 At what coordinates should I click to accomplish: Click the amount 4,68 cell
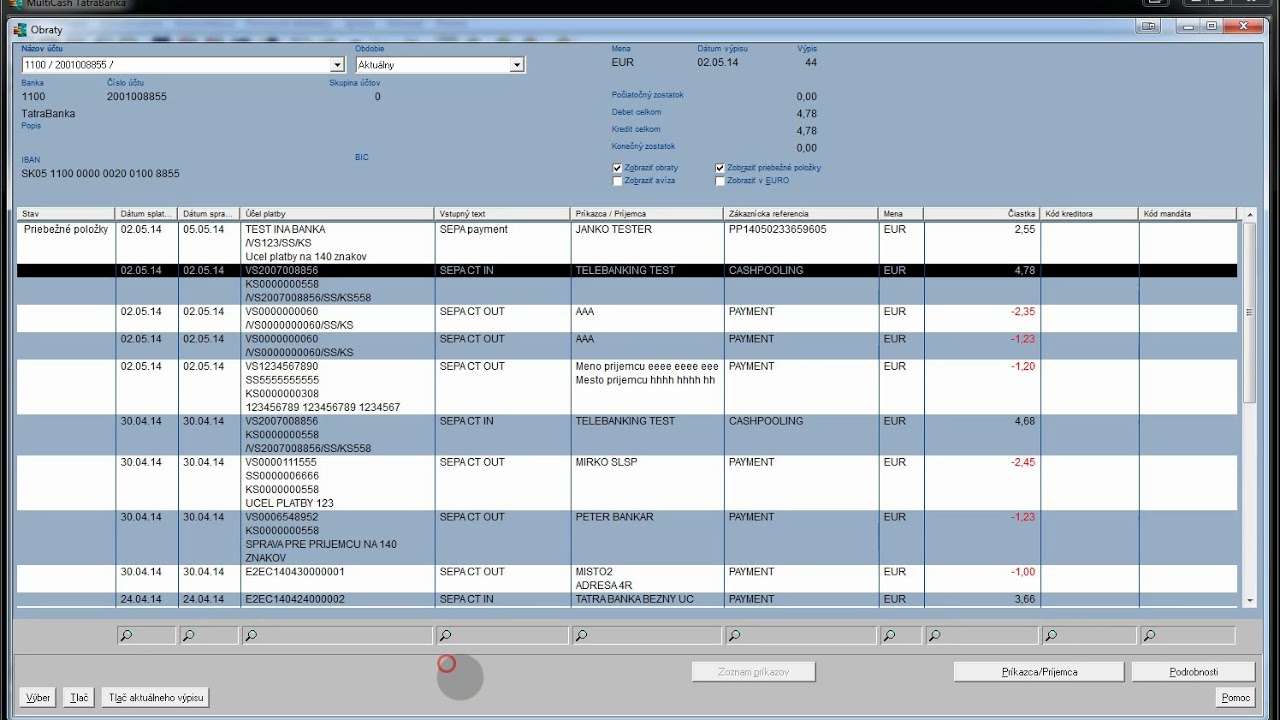(1025, 422)
